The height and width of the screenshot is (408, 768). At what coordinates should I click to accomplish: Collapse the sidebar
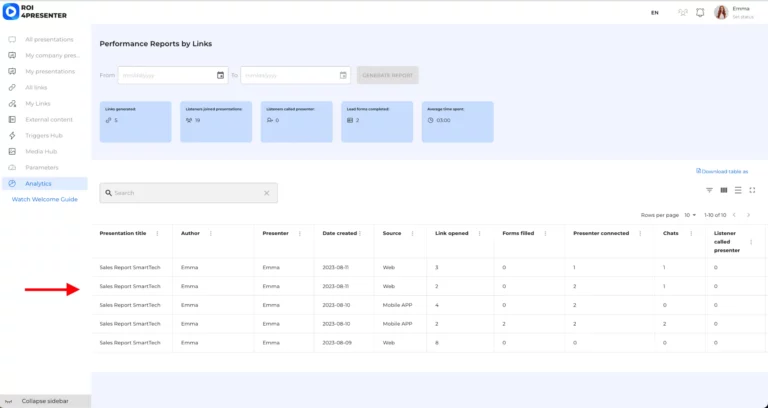tap(45, 401)
